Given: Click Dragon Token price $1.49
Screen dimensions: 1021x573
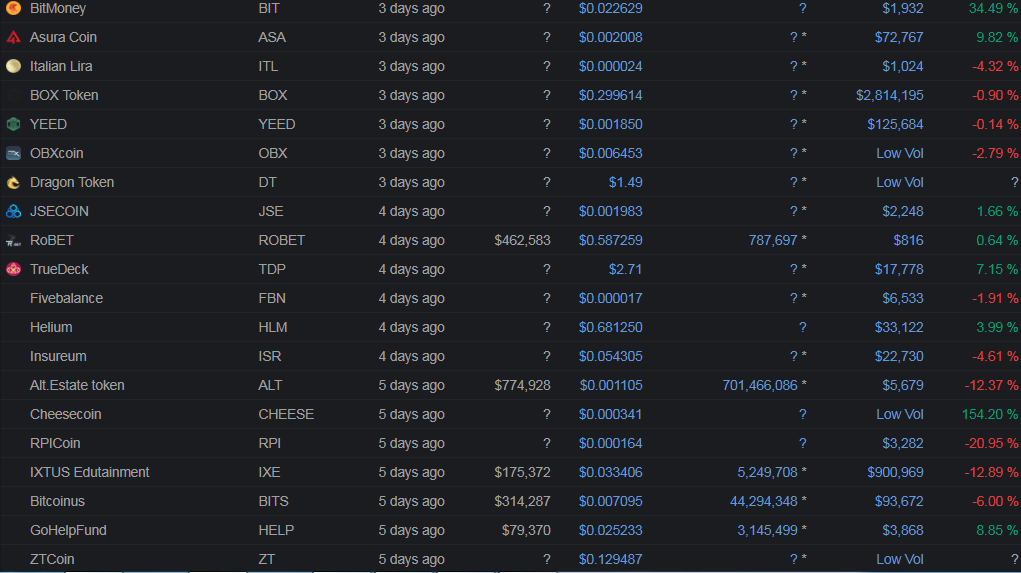Looking at the screenshot, I should tap(625, 182).
